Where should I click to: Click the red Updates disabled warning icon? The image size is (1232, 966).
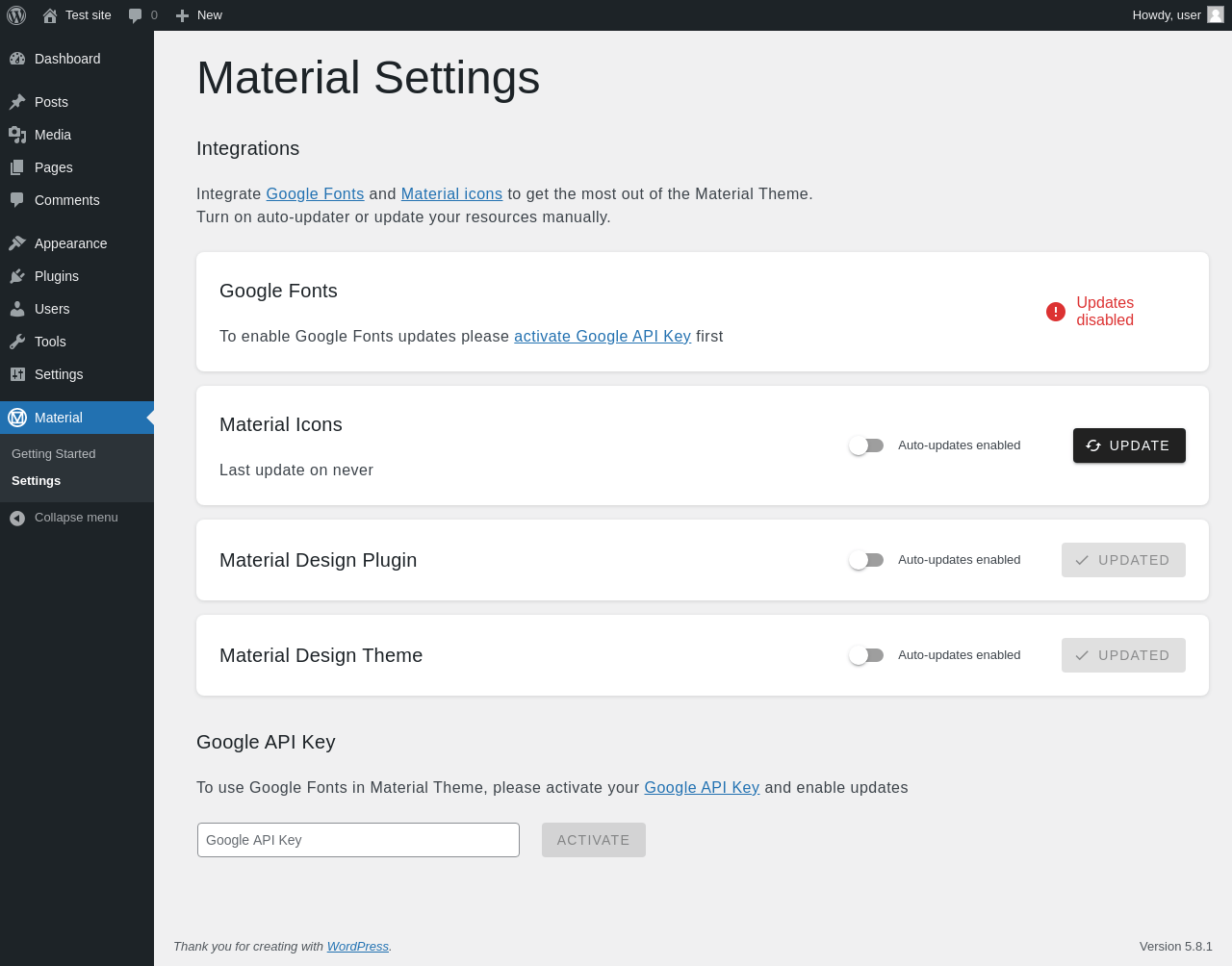coord(1056,312)
